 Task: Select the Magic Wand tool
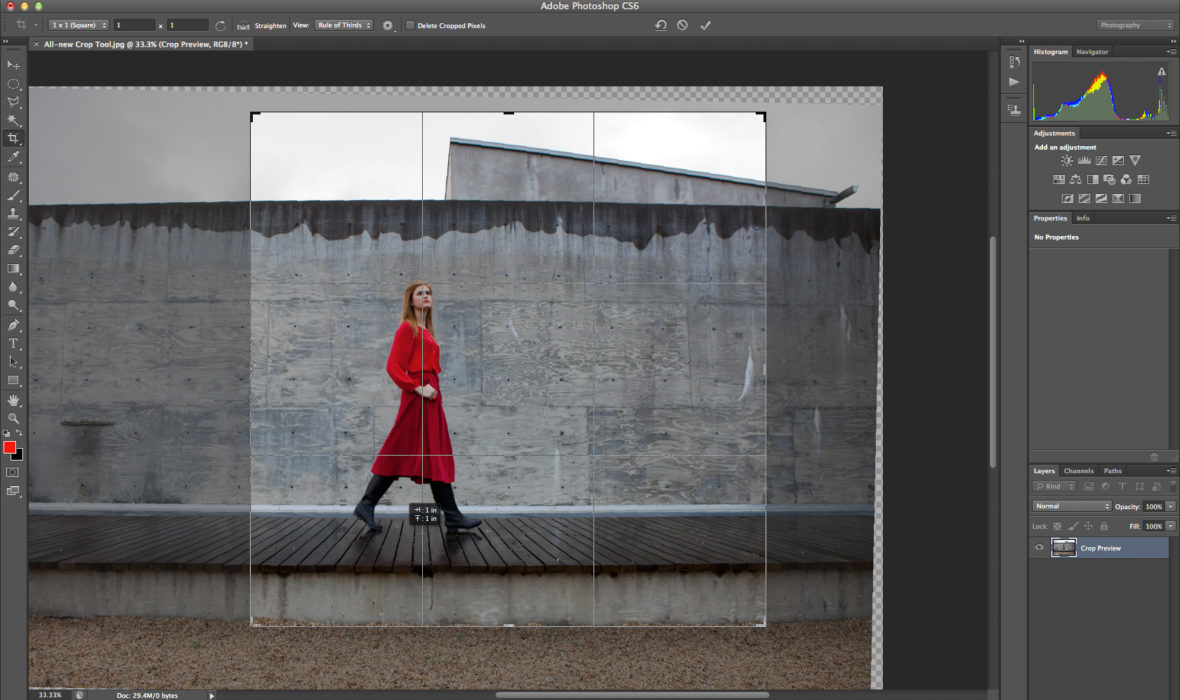[13, 120]
